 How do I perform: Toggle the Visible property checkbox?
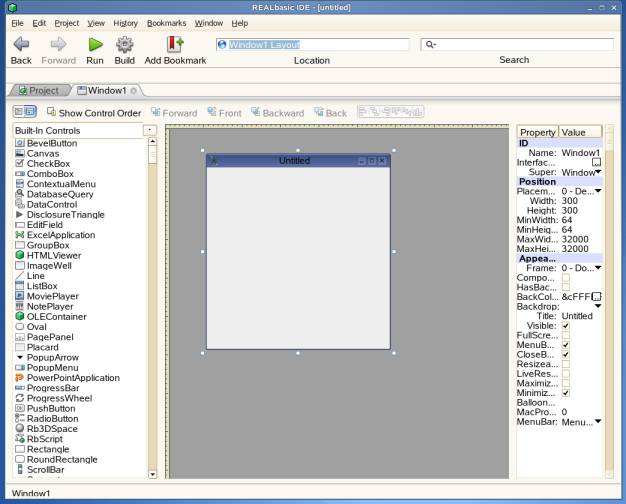click(x=566, y=326)
